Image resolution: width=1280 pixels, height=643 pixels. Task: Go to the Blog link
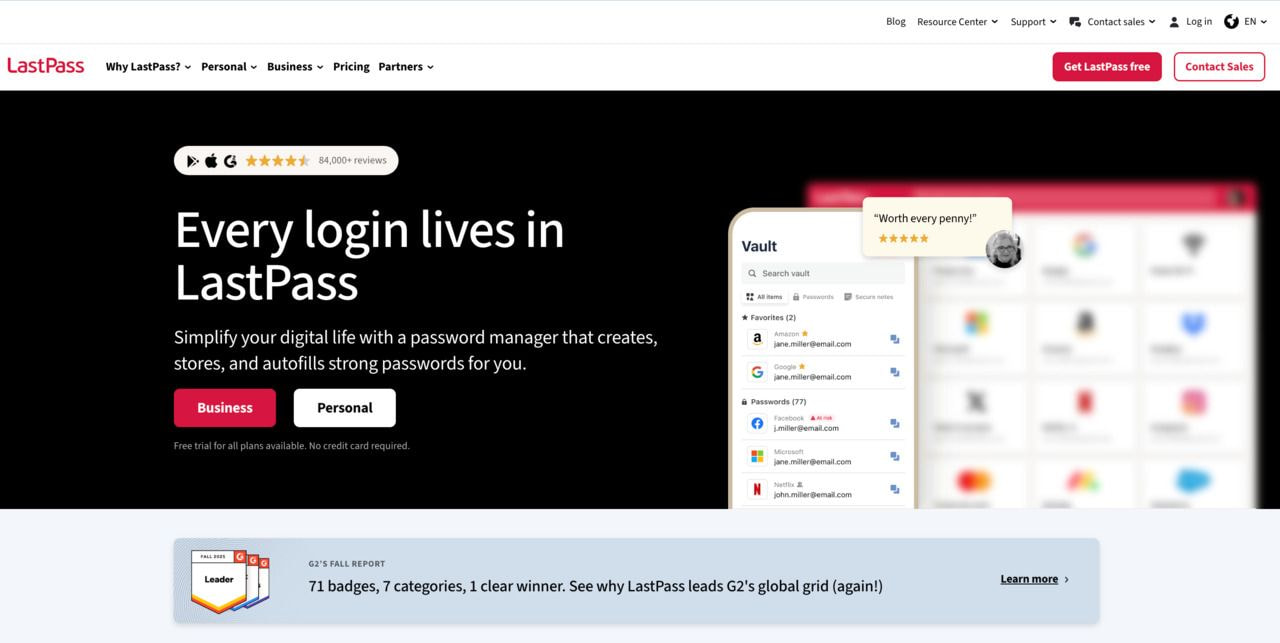coord(895,22)
